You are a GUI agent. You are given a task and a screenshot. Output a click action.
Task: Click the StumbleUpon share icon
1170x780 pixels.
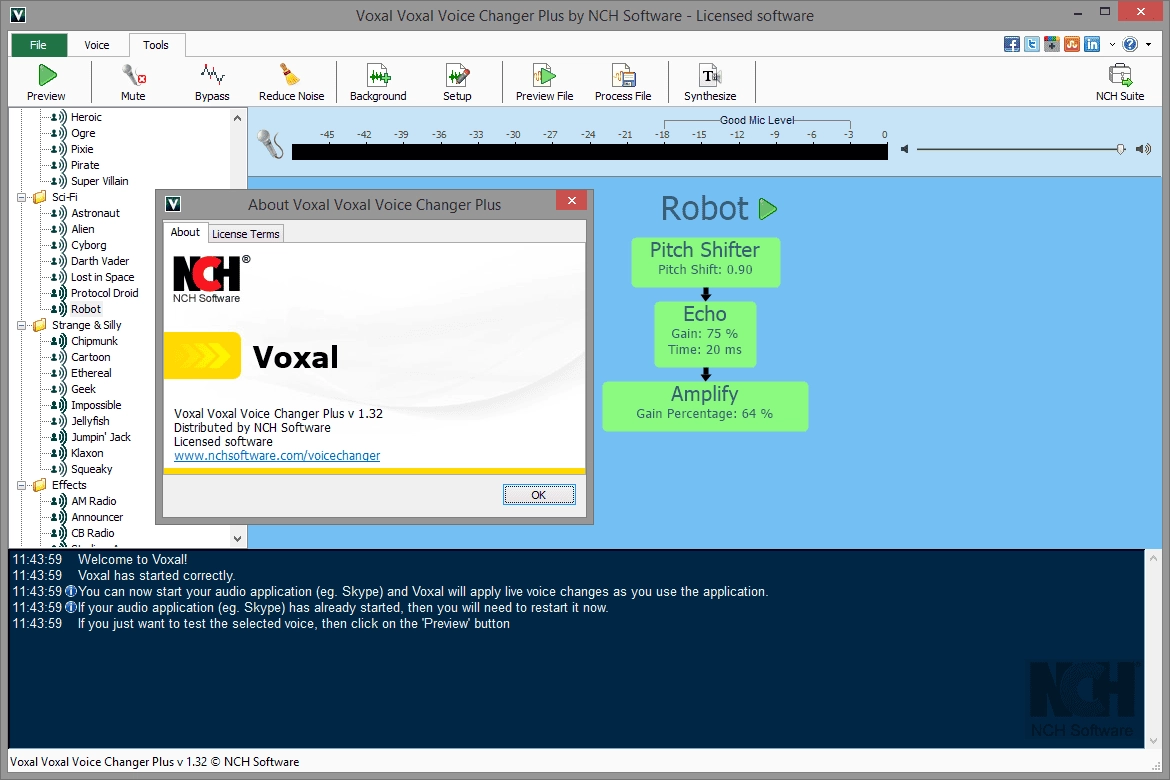tap(1072, 45)
